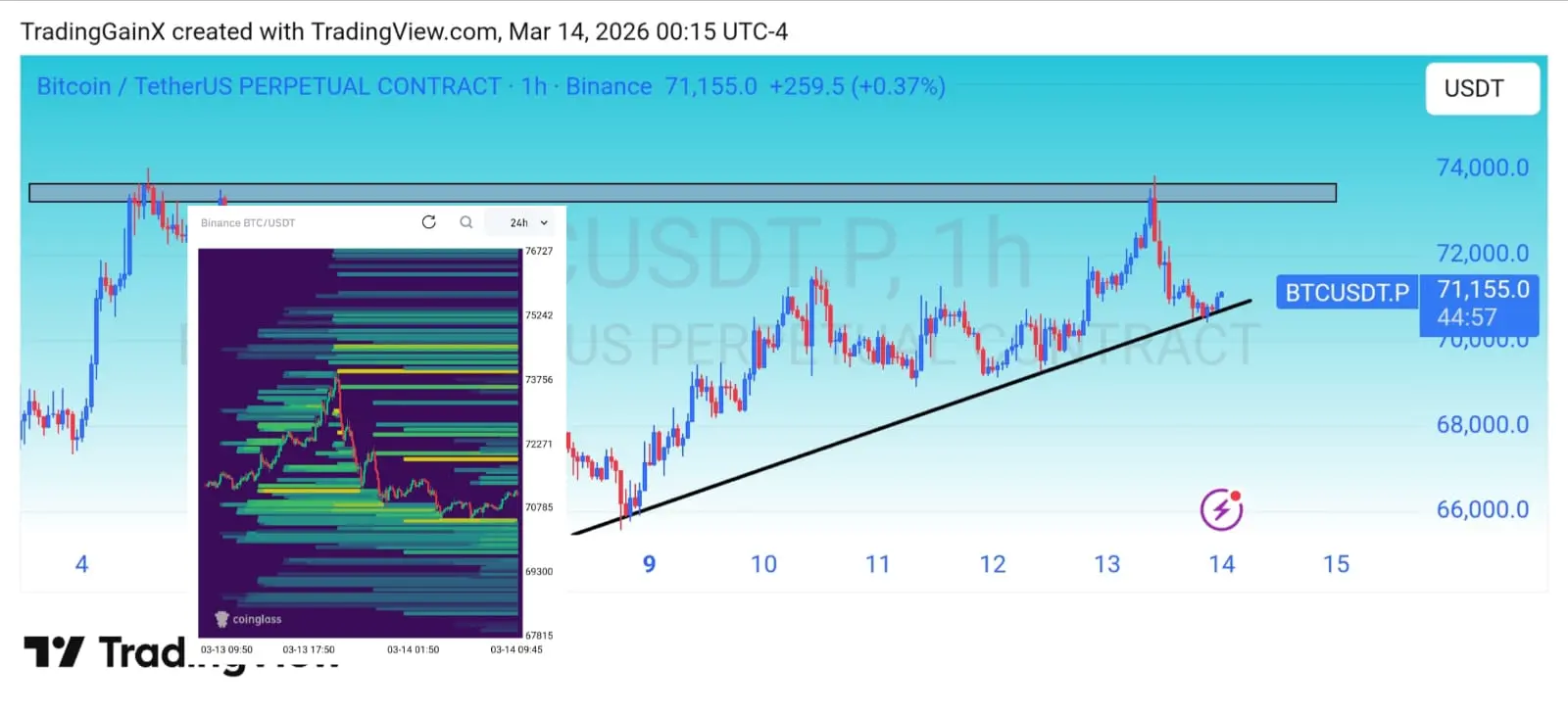Image resolution: width=1568 pixels, height=713 pixels.
Task: Open the Coinglass search magnifier
Action: [466, 222]
